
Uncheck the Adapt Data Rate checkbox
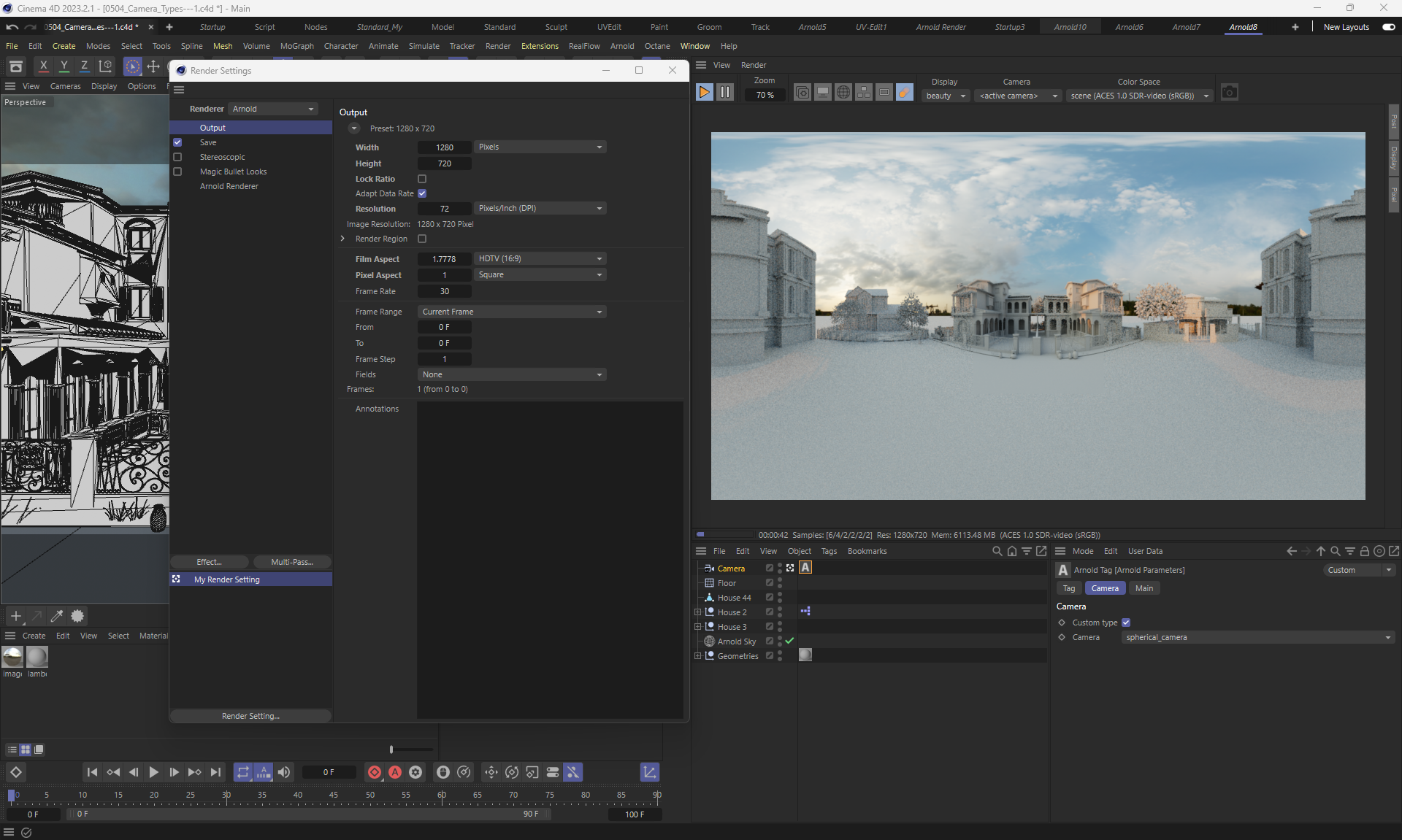pyautogui.click(x=422, y=193)
